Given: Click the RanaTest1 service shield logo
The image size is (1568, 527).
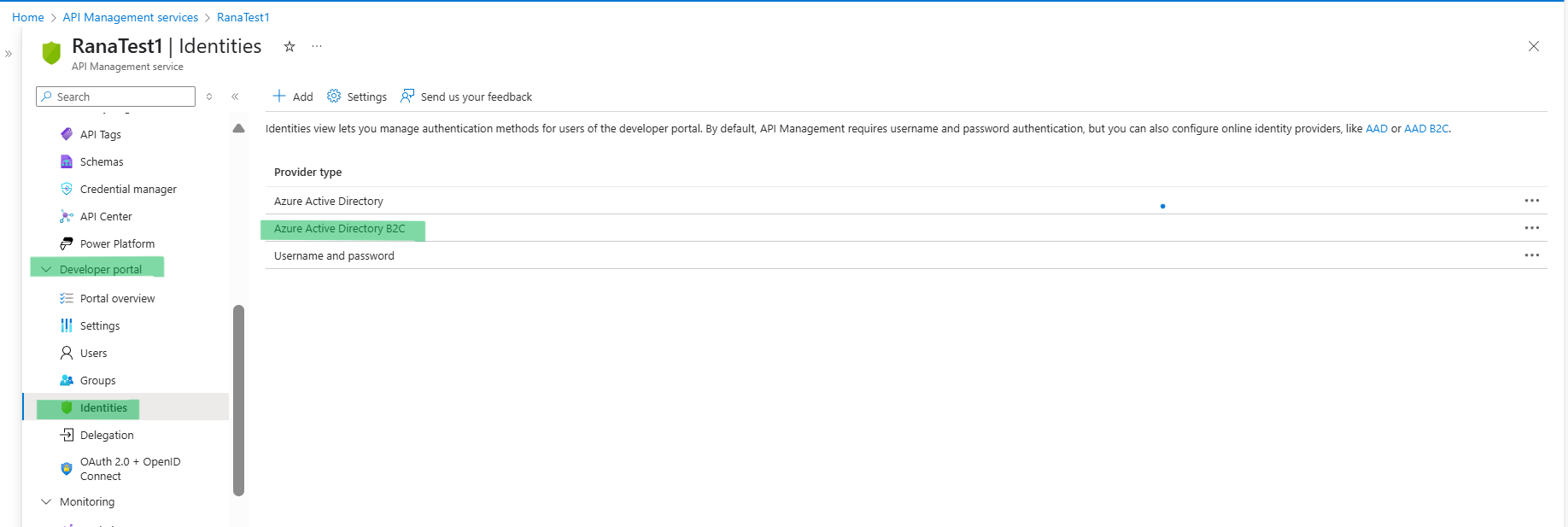Looking at the screenshot, I should [x=51, y=53].
